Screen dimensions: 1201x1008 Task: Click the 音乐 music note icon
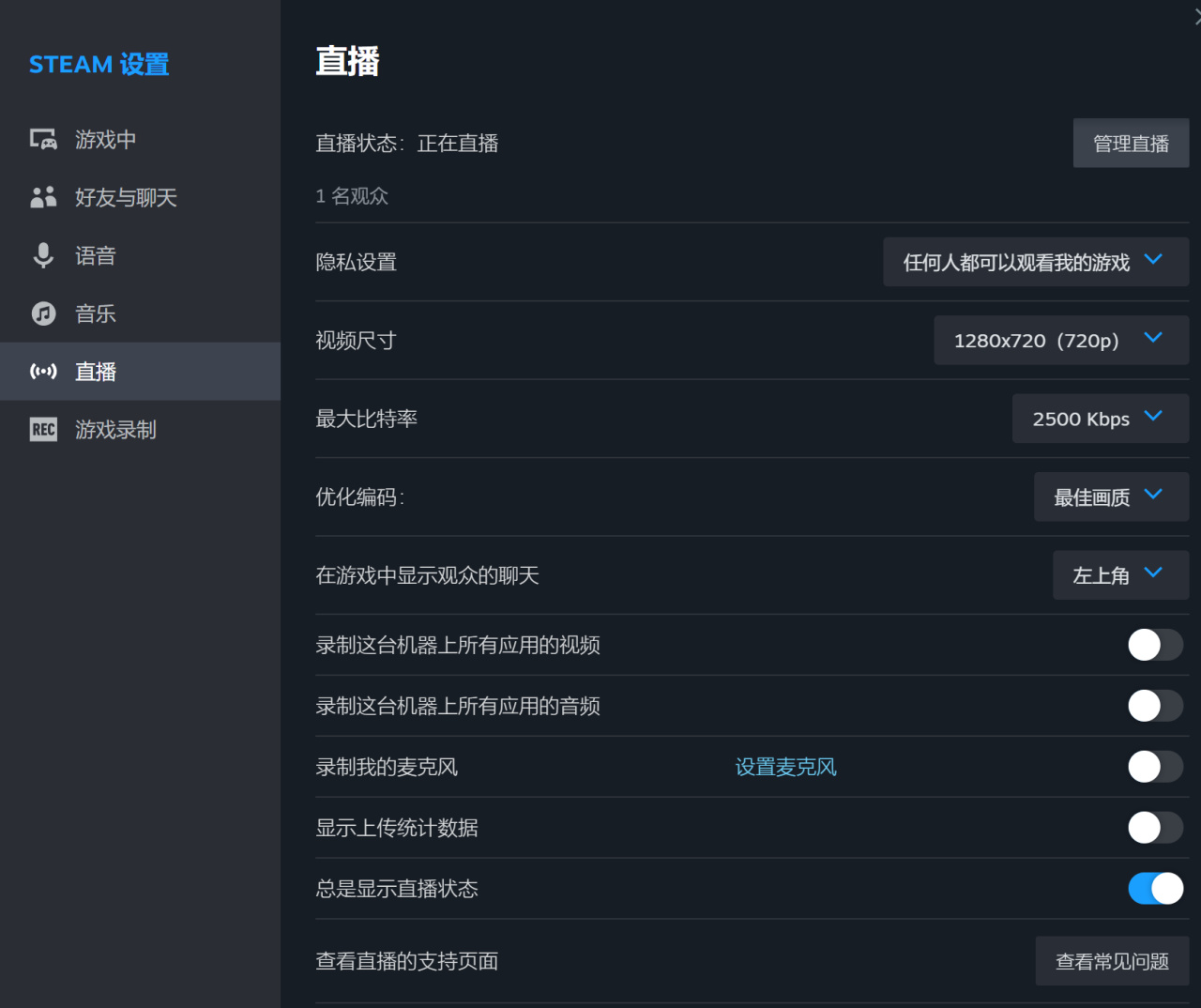pos(43,313)
